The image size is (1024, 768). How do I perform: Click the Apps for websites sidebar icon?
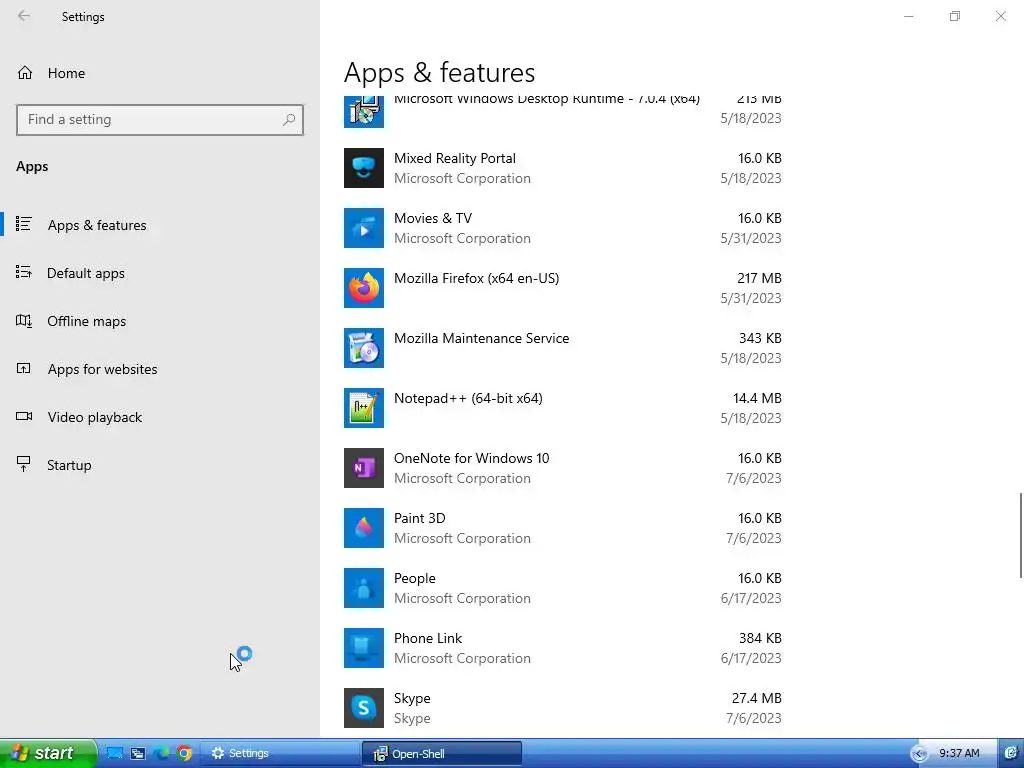coord(24,368)
